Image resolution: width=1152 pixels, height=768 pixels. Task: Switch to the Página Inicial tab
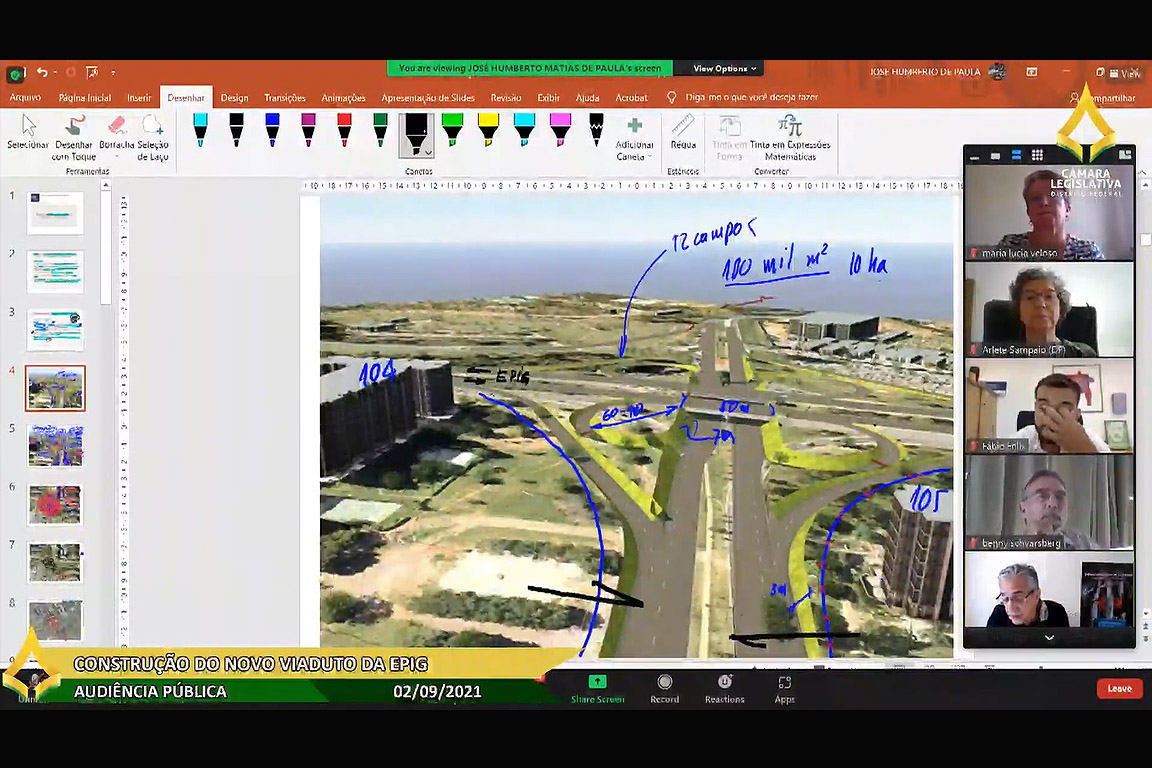click(x=85, y=98)
